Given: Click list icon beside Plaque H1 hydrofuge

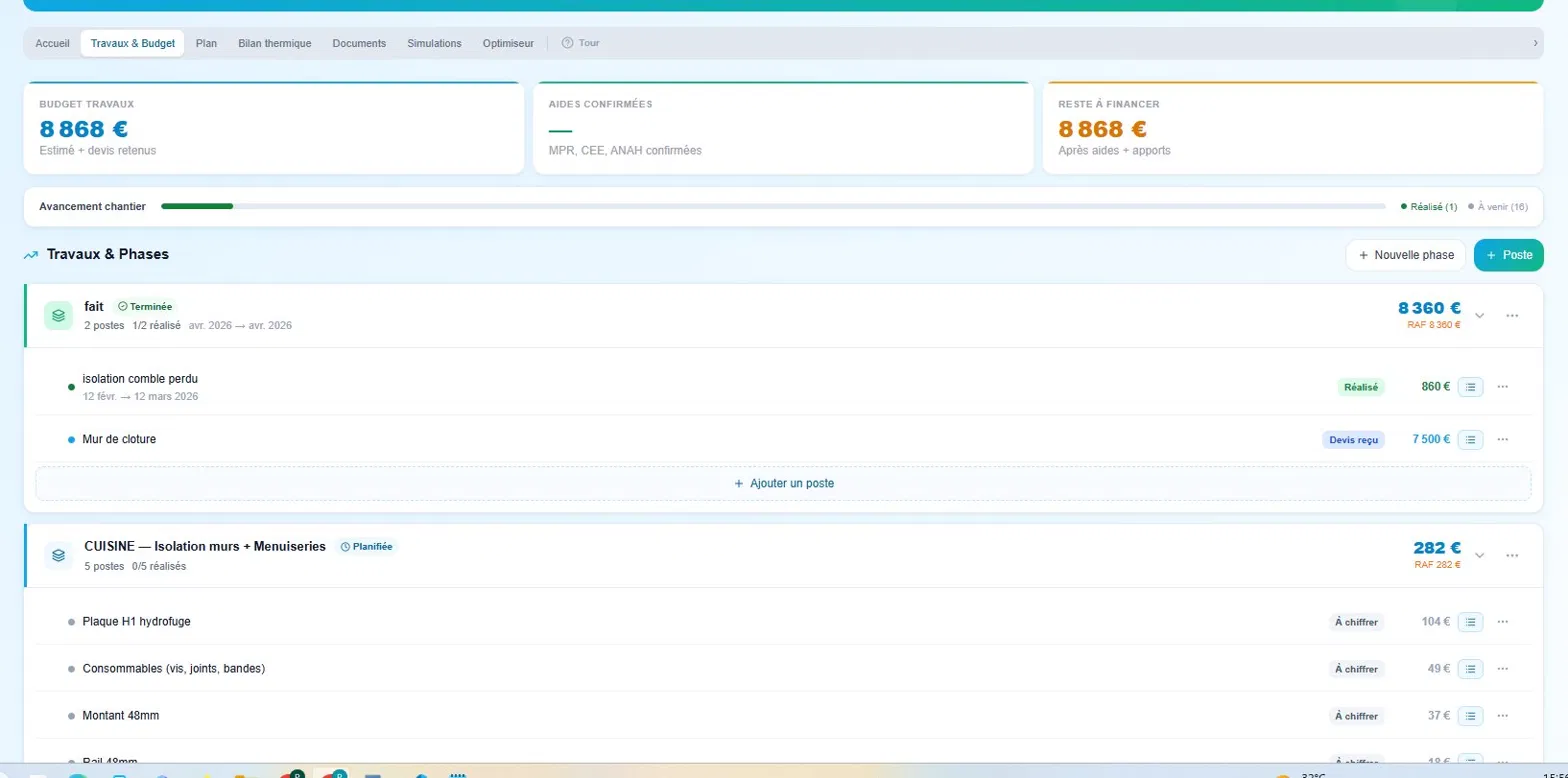Looking at the screenshot, I should (x=1470, y=622).
